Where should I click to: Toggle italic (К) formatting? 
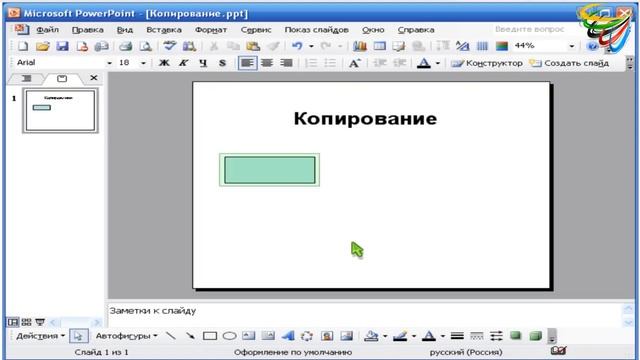[x=183, y=63]
